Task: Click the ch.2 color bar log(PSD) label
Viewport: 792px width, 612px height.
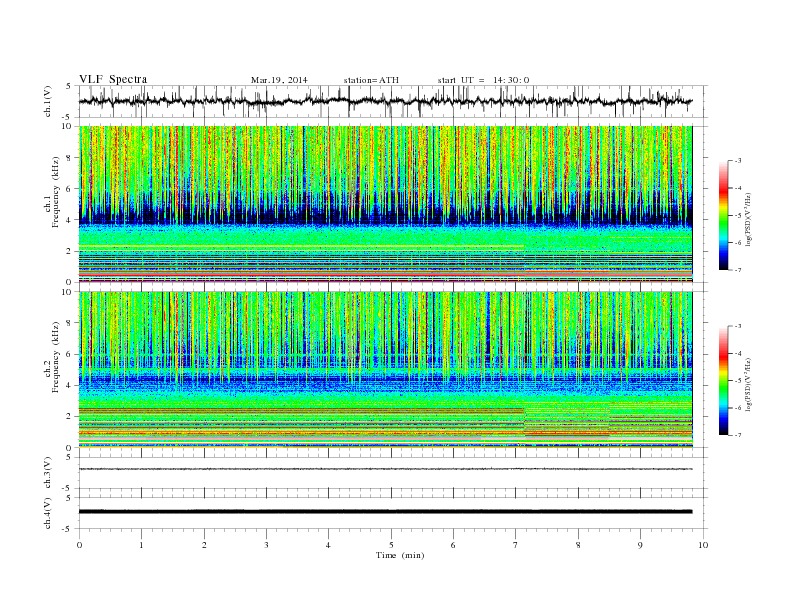Action: click(x=749, y=385)
